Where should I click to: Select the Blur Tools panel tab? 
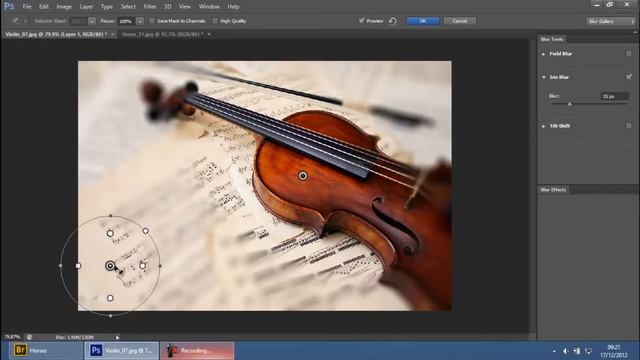552,39
